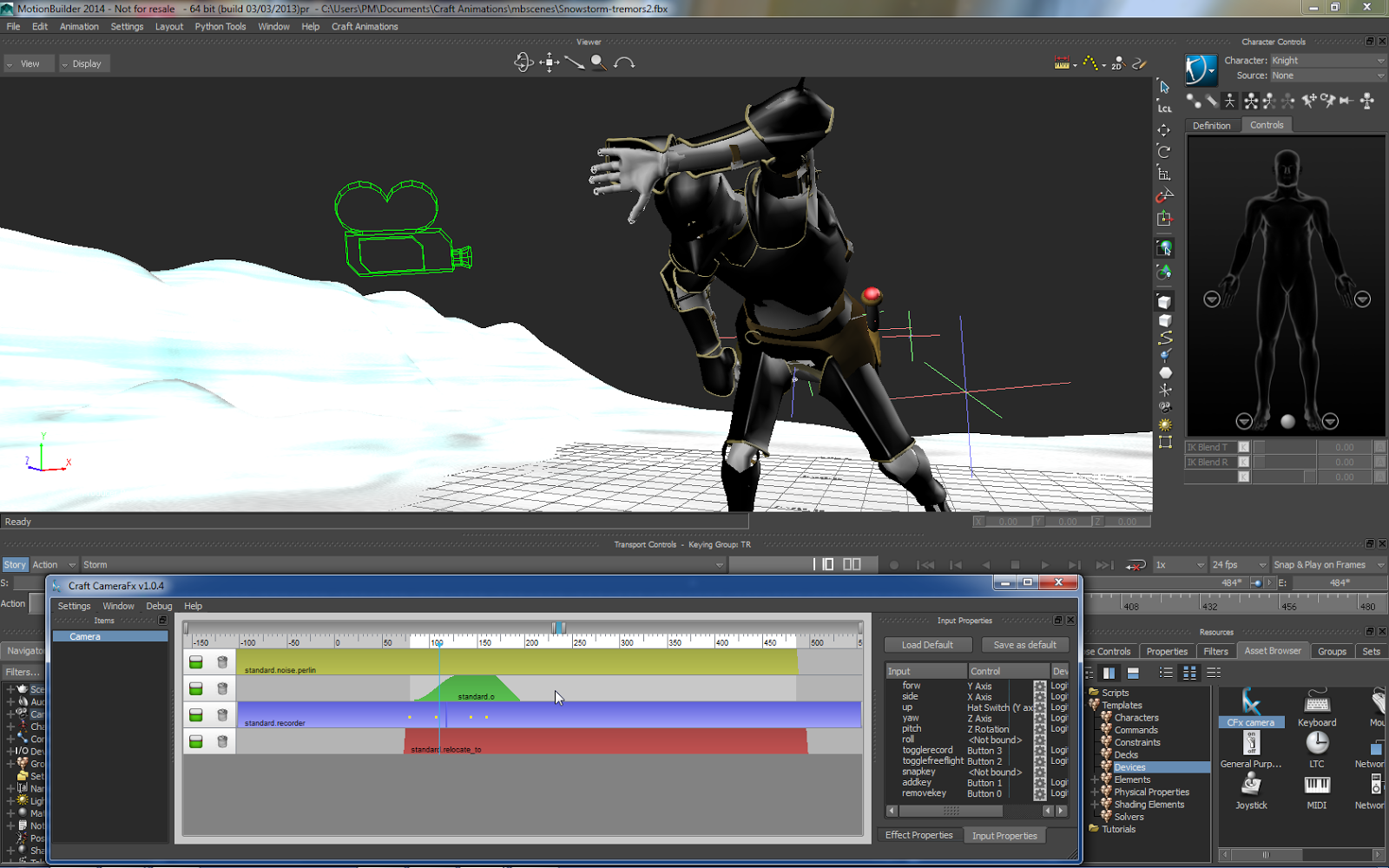Screen dimensions: 1389x868
Task: Select Camera in the Items list
Action: click(x=110, y=636)
